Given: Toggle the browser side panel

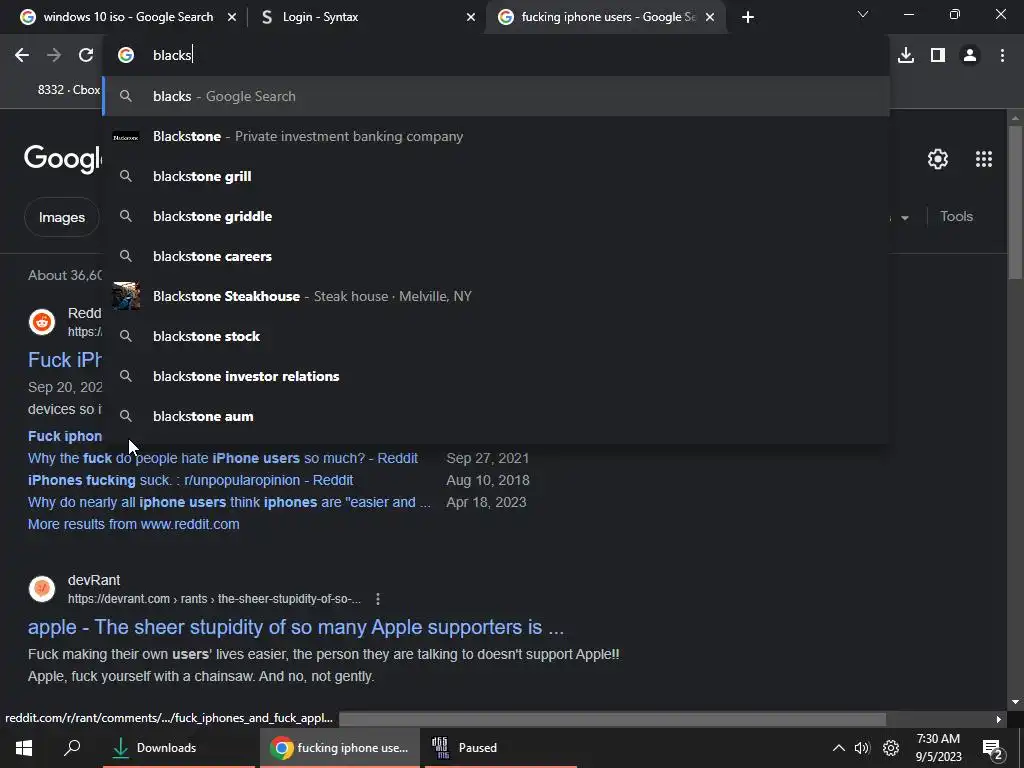Looking at the screenshot, I should pos(938,56).
